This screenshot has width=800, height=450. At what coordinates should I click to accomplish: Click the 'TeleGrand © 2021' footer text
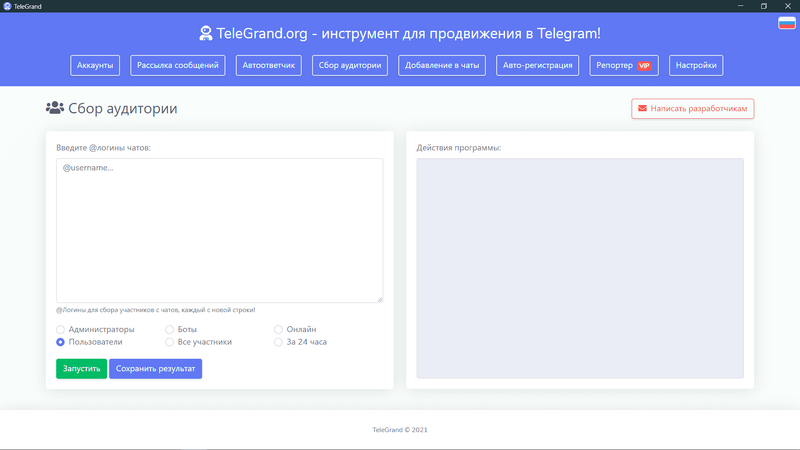point(400,430)
